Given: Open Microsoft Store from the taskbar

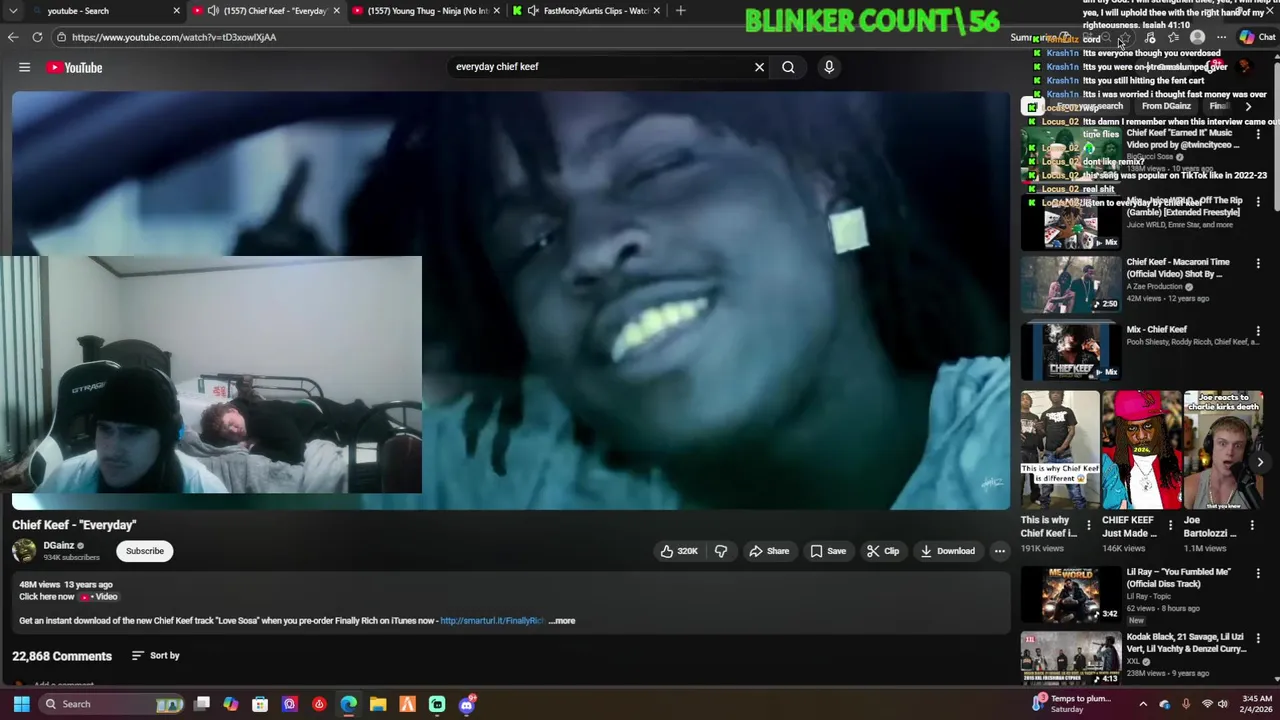Looking at the screenshot, I should click(x=260, y=704).
